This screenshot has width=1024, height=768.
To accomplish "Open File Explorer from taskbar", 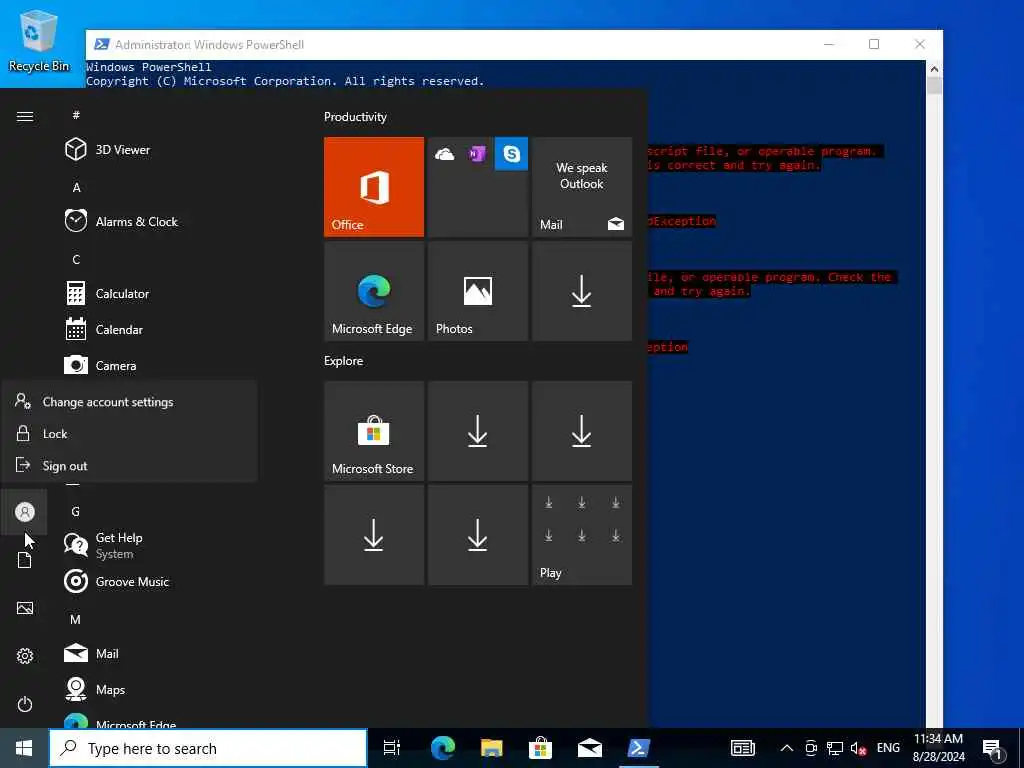I will coord(491,748).
